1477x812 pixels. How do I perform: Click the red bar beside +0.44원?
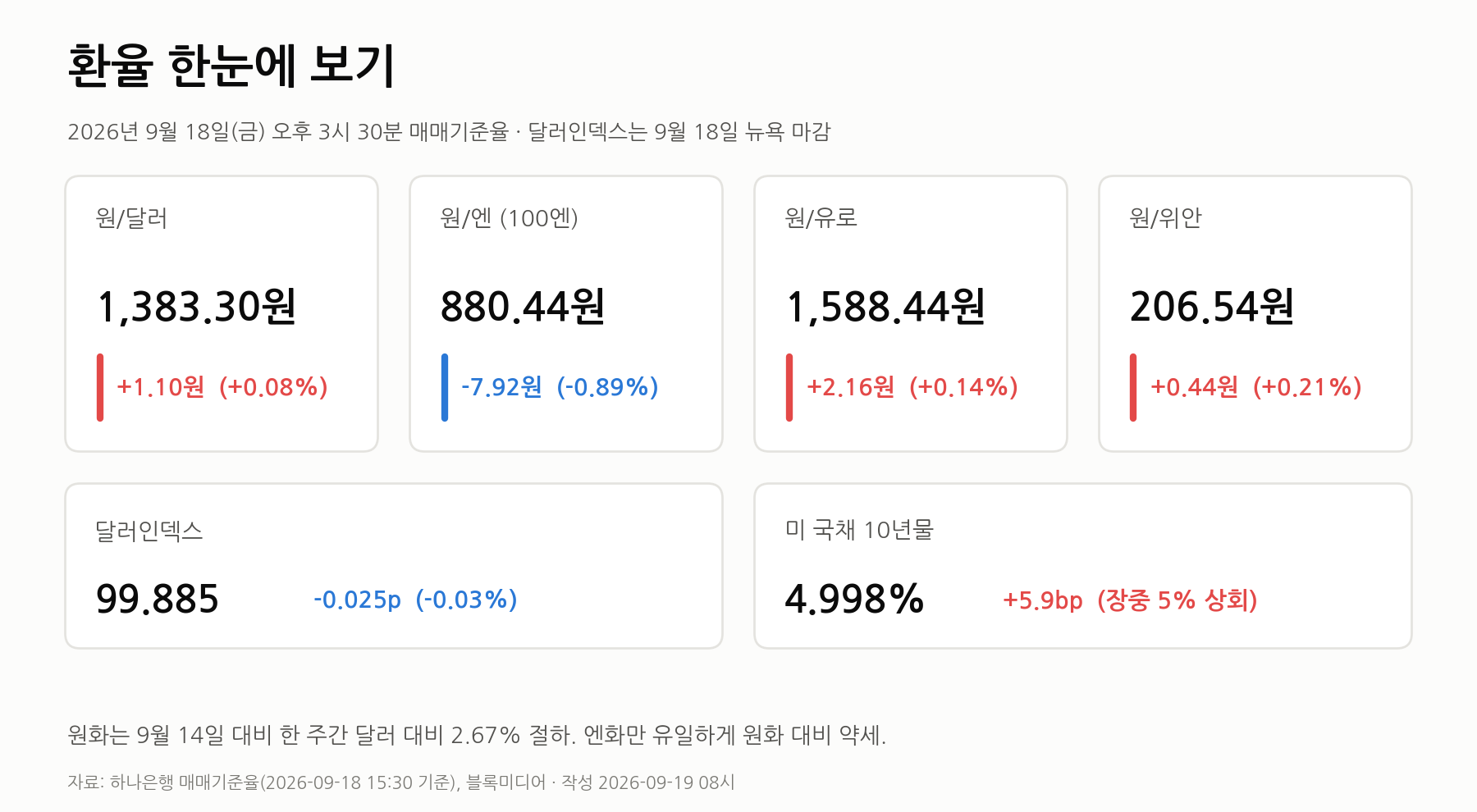[x=1133, y=387]
